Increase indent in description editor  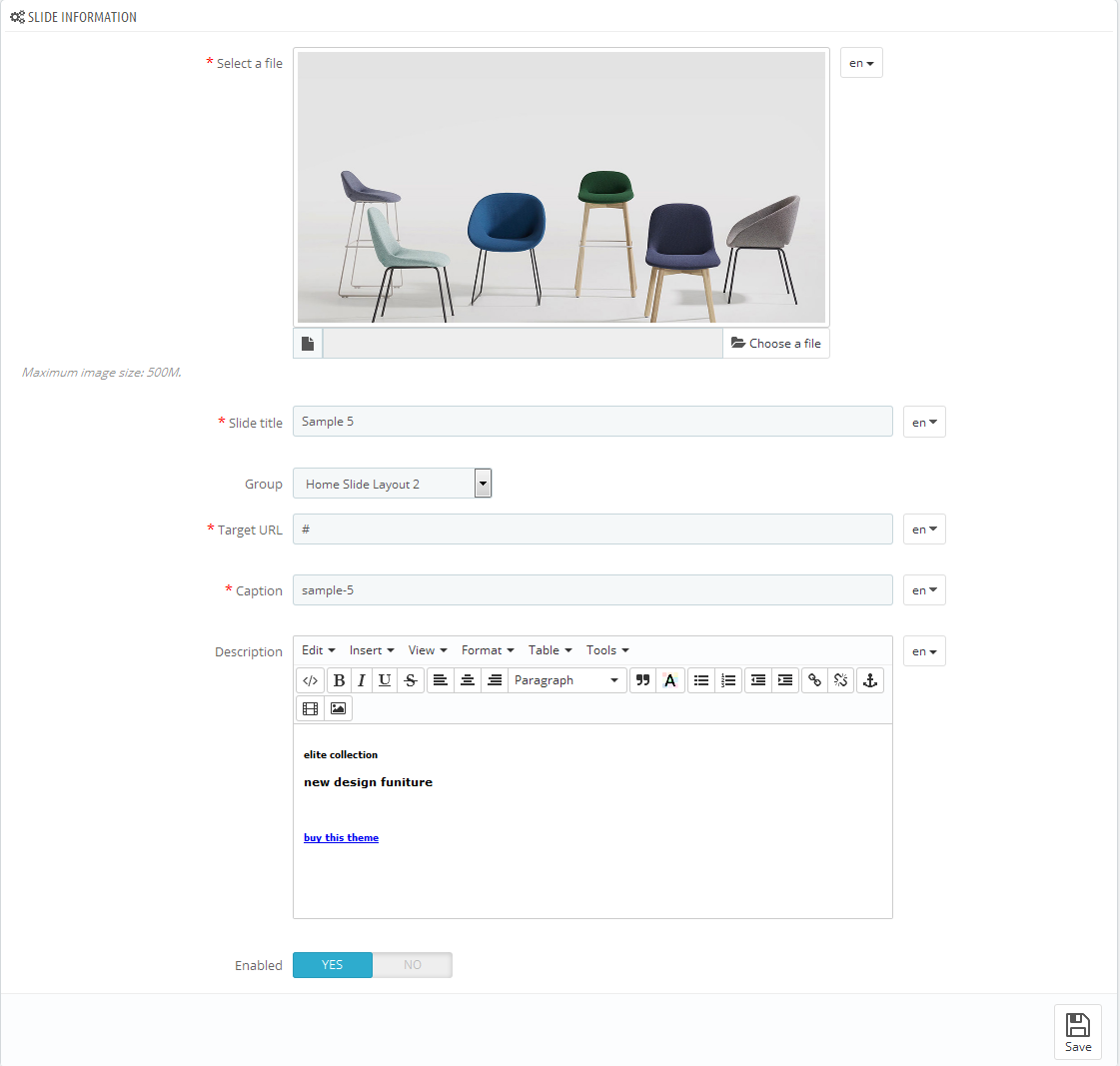point(785,680)
